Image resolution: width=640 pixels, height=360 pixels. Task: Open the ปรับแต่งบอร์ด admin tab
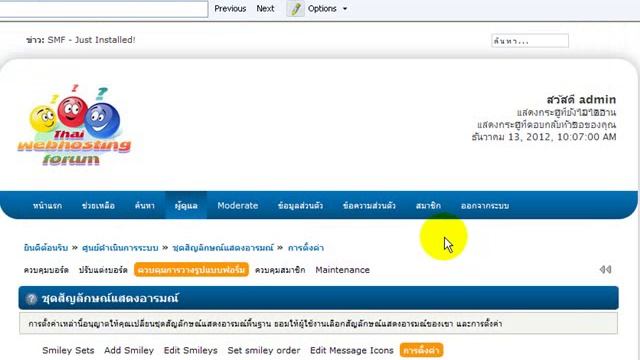[x=103, y=270]
